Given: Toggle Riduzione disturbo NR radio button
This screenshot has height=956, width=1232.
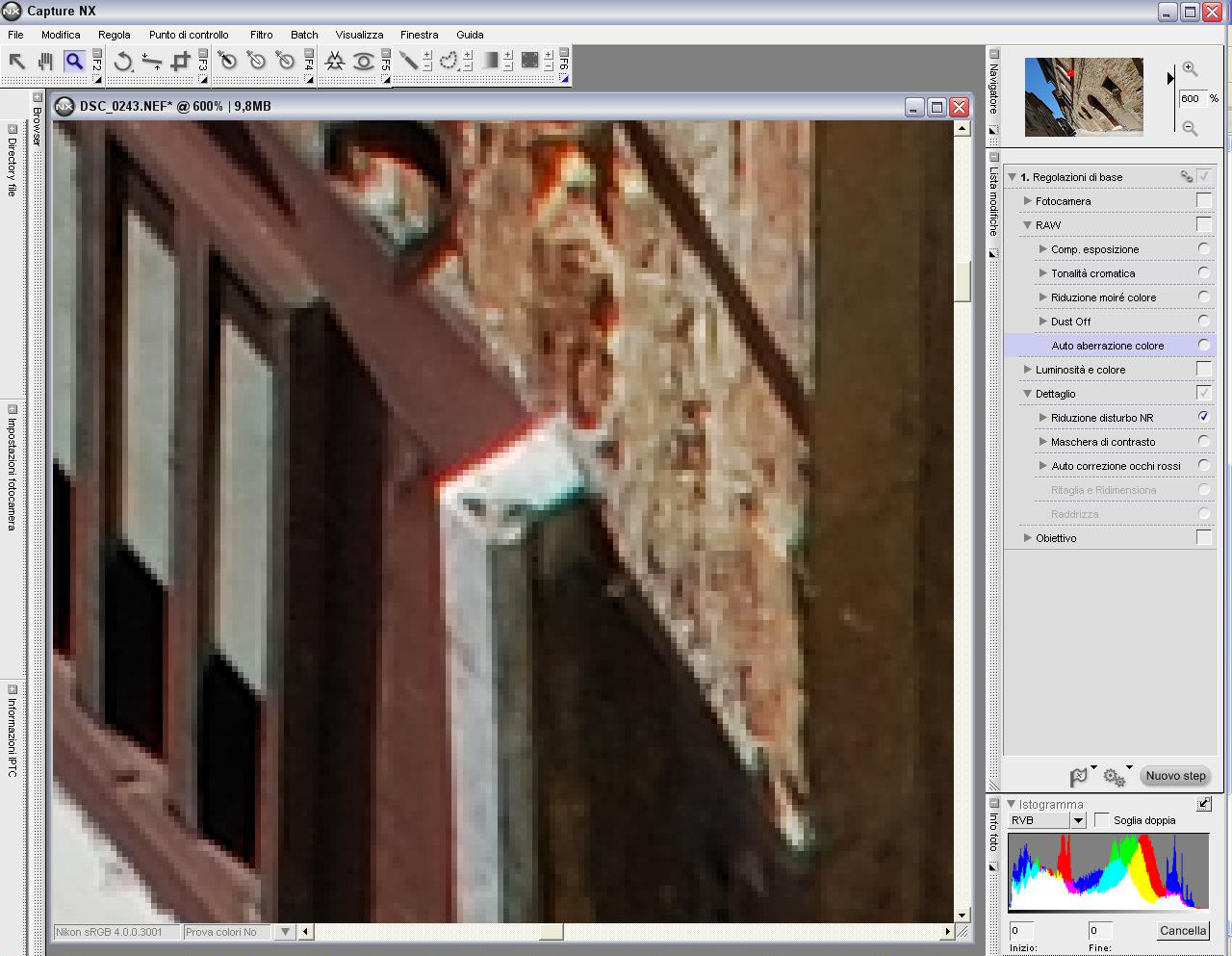Looking at the screenshot, I should click(x=1203, y=417).
